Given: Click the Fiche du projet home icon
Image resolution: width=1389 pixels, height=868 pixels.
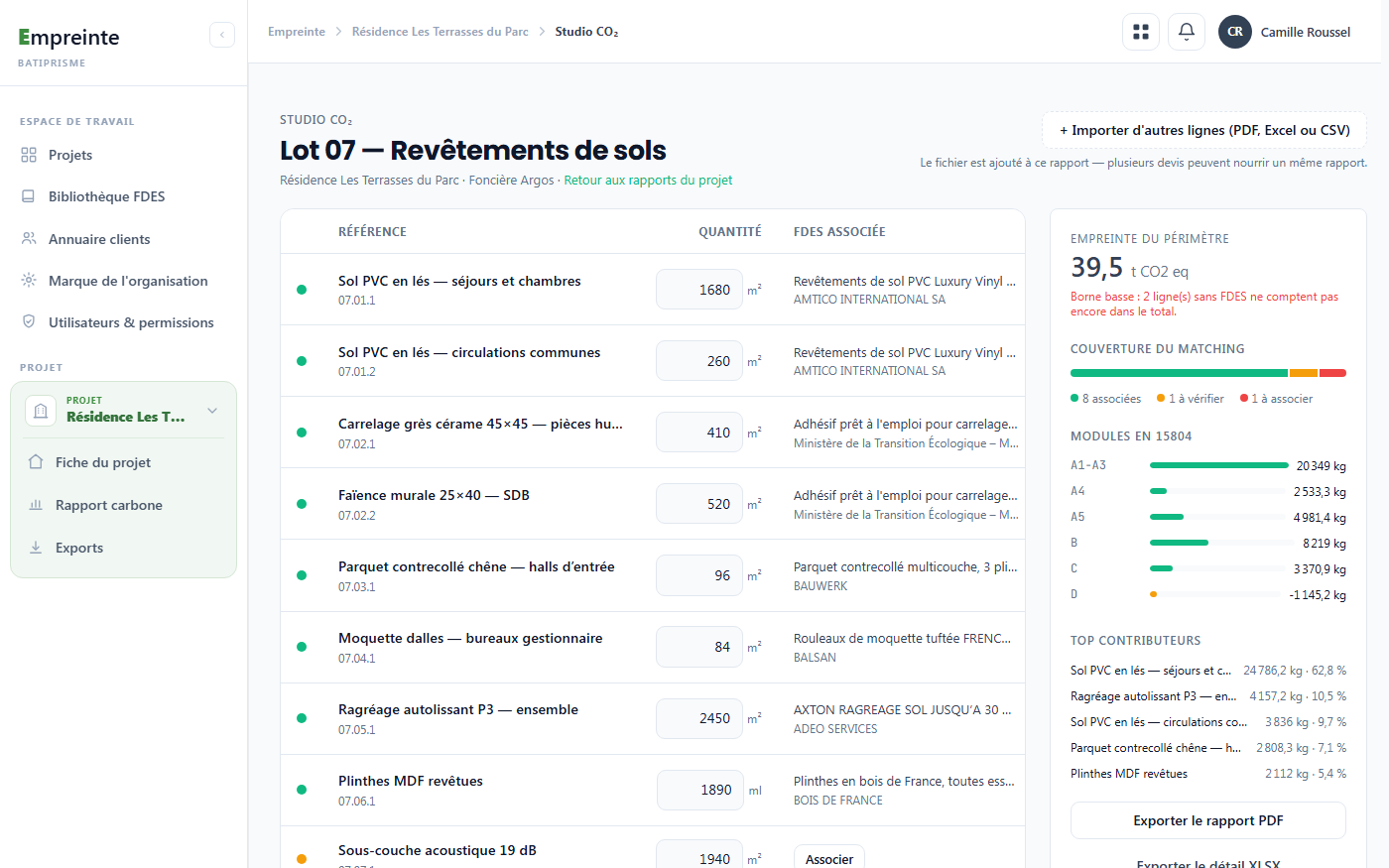Looking at the screenshot, I should (36, 462).
